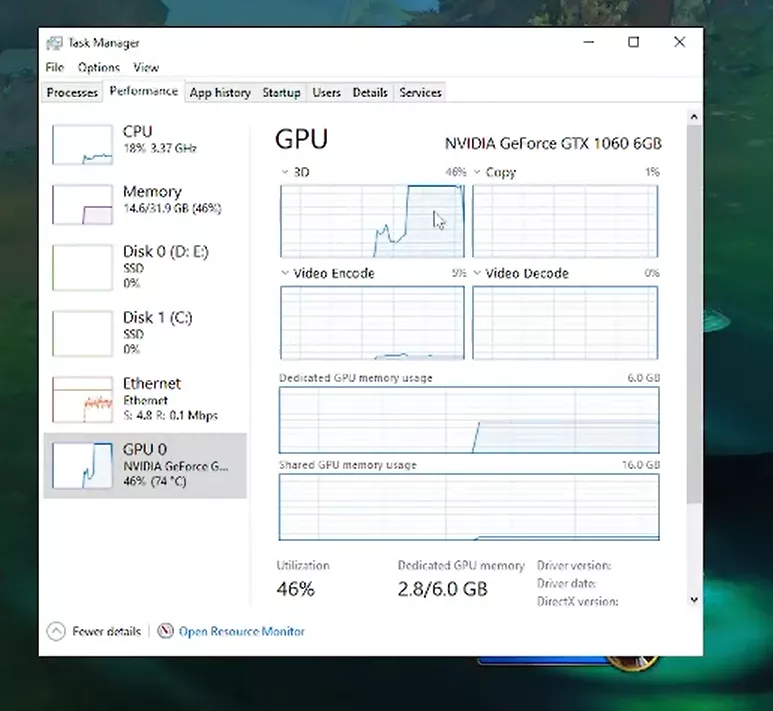This screenshot has width=773, height=711.
Task: Open Resource Monitor link
Action: [242, 631]
